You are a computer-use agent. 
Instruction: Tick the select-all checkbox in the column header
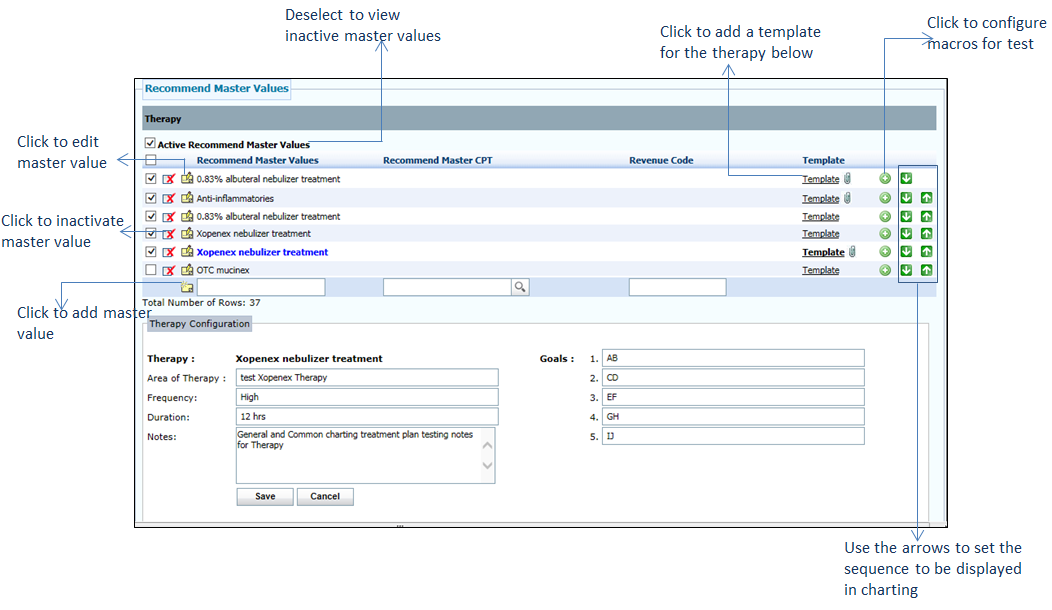point(151,160)
